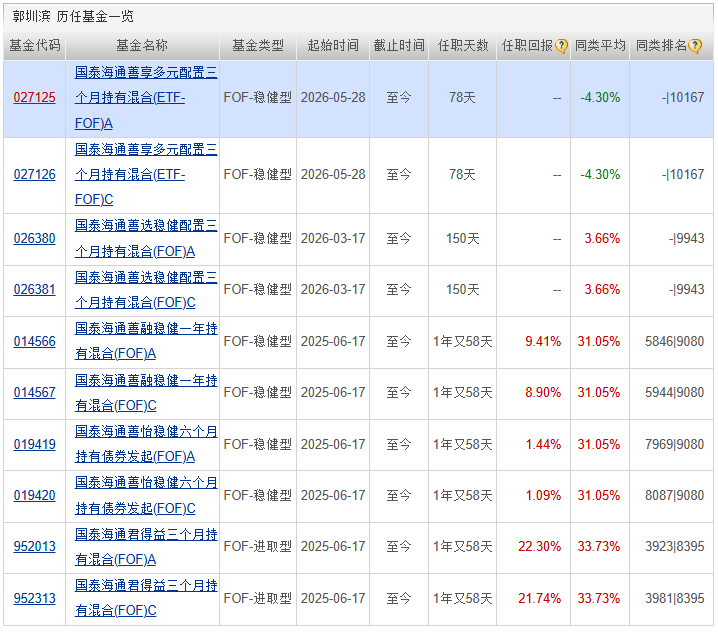
Task: Click the 郭圳滨 历任基金一览 title
Action: pyautogui.click(x=73, y=16)
